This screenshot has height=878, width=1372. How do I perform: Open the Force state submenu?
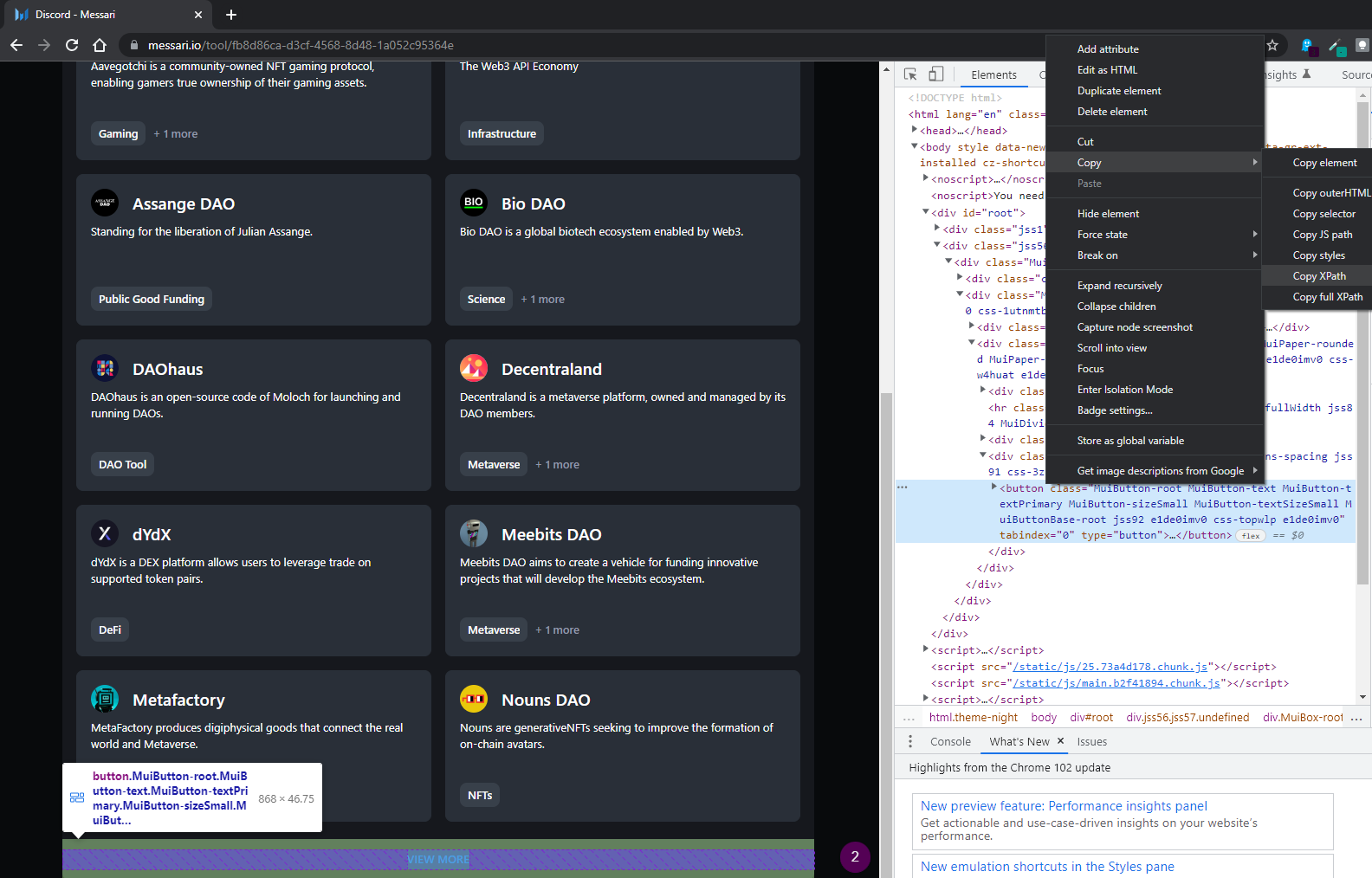1155,235
